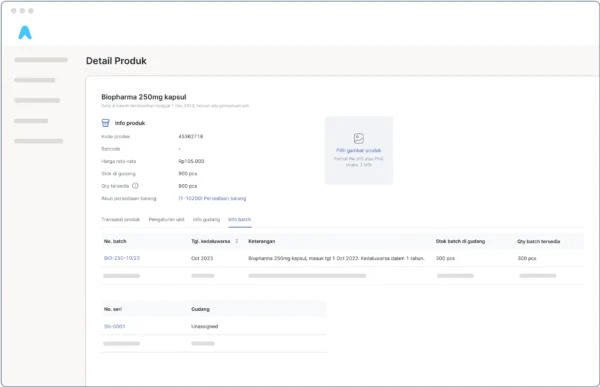Click the Unassigned warehouse cell
Image resolution: width=600 pixels, height=387 pixels.
(x=205, y=327)
